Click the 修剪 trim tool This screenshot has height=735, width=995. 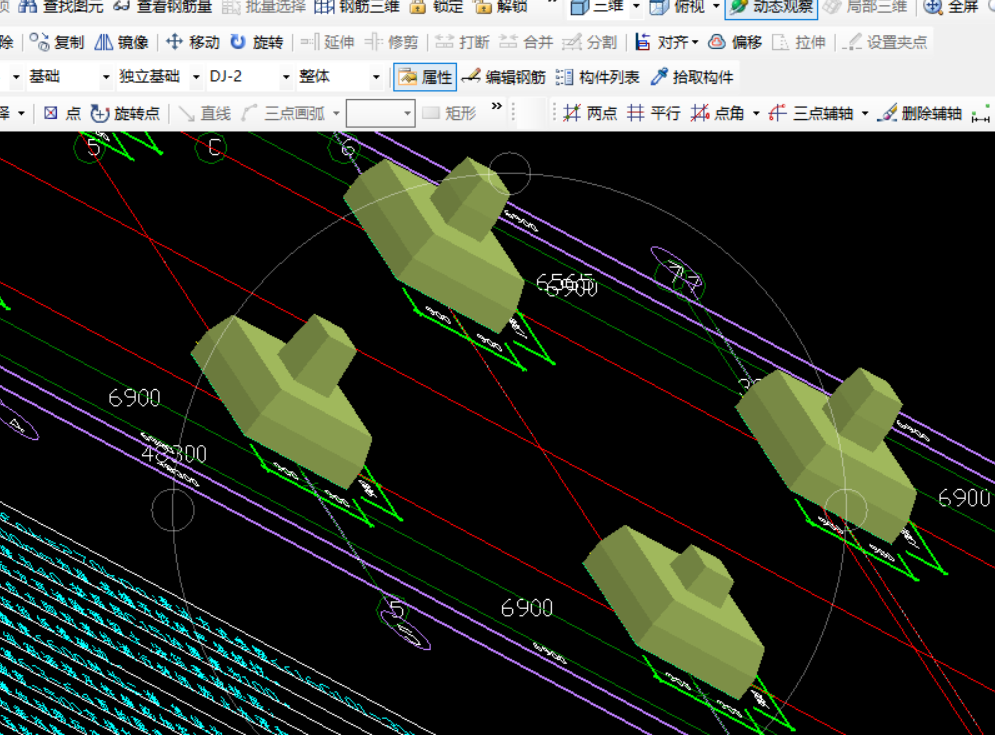click(x=391, y=42)
